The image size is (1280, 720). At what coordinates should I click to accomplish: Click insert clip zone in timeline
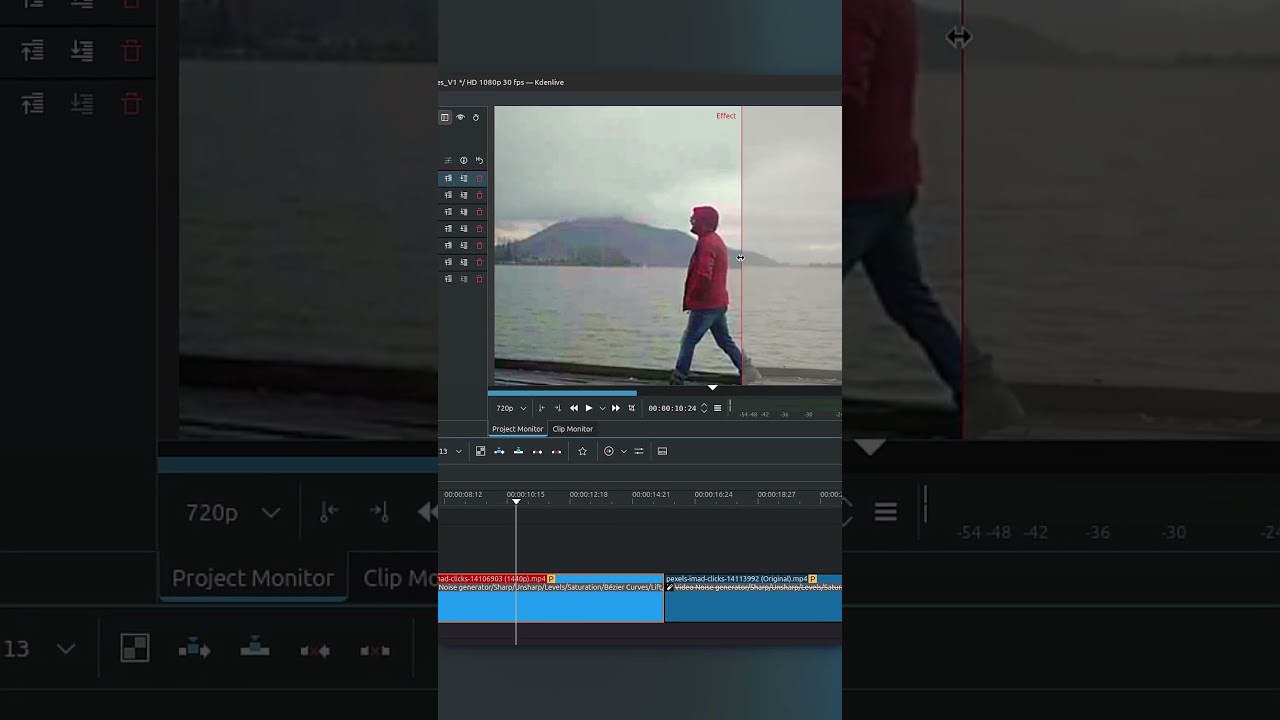tap(499, 451)
